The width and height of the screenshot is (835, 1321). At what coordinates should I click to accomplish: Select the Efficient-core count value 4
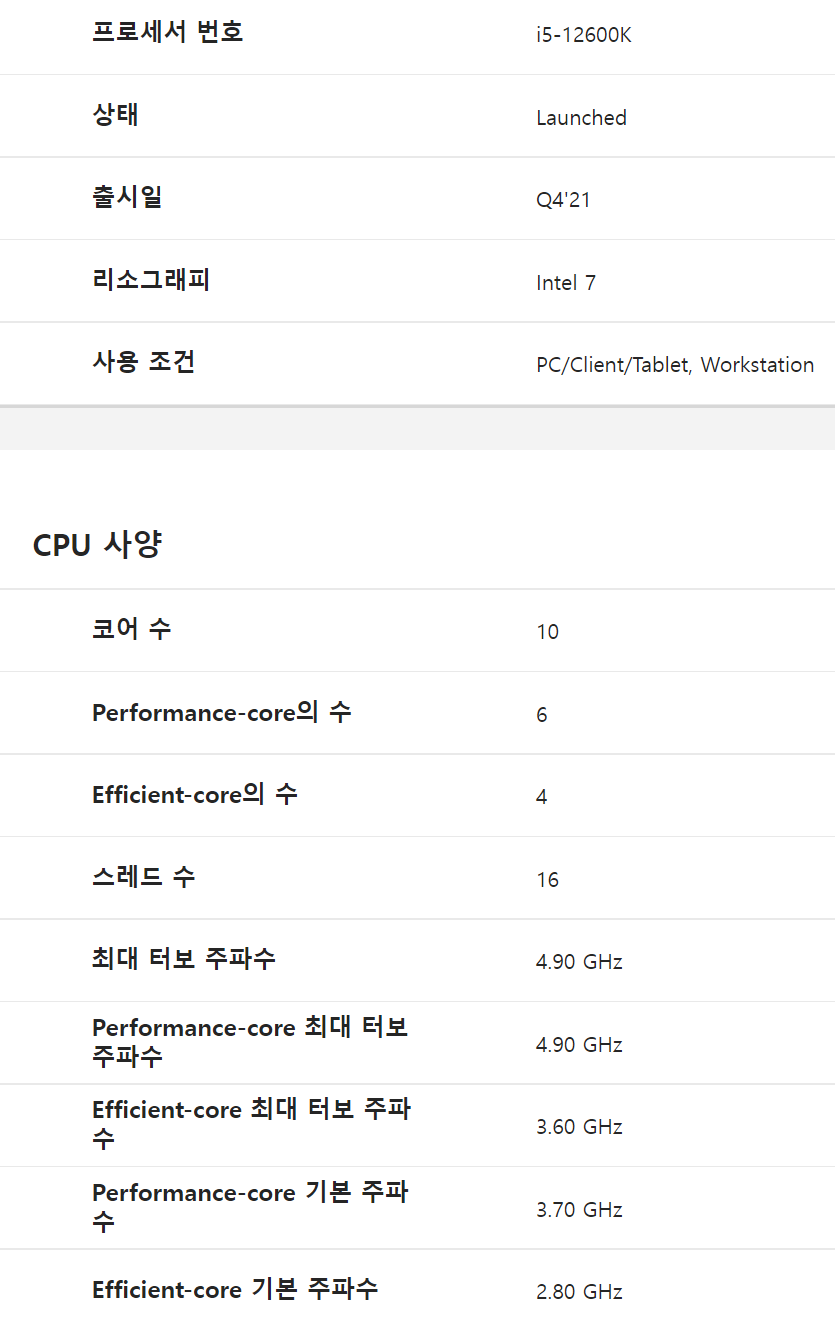tap(541, 797)
